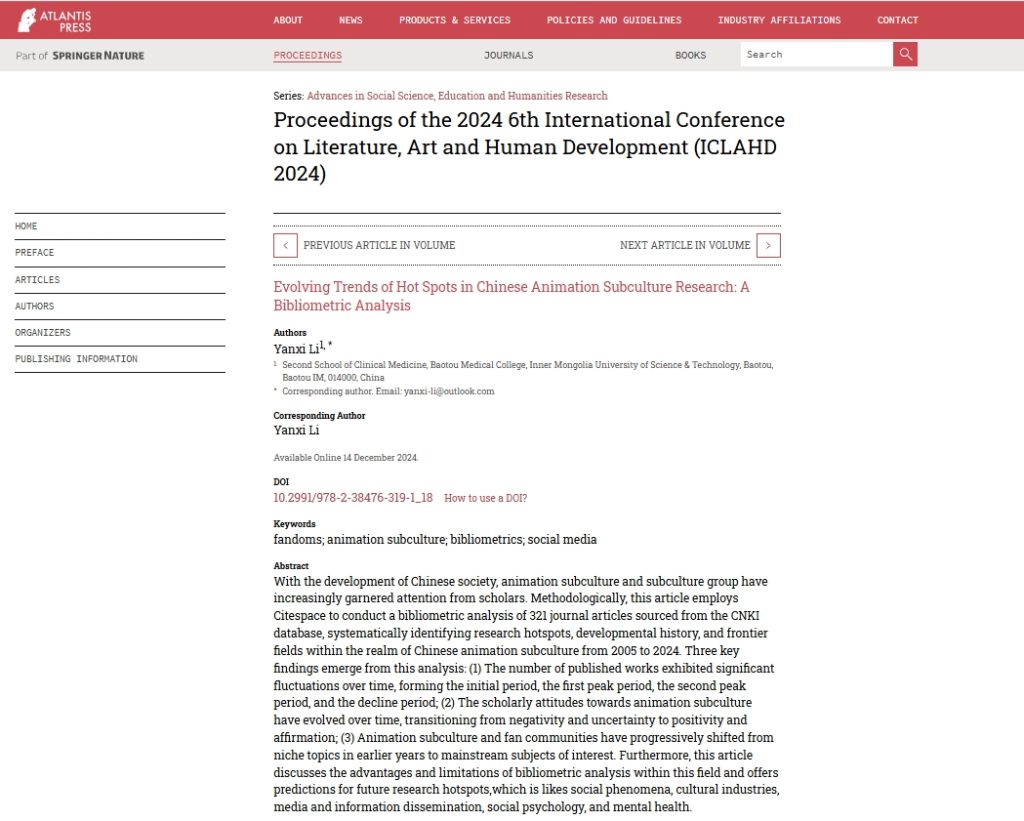Click the Baotou Medical College affiliation text

[528, 371]
